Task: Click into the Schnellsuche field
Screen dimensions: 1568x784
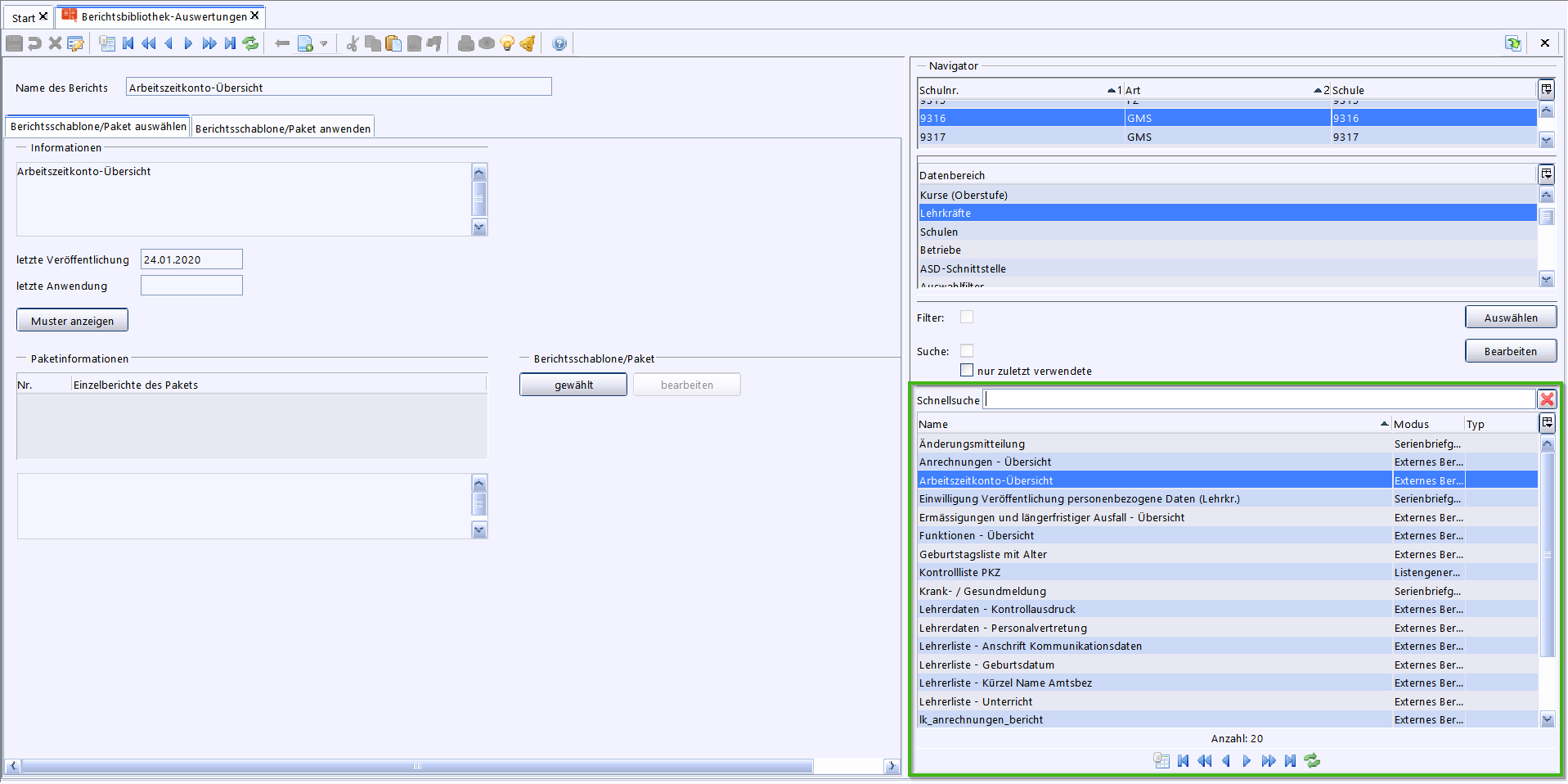Action: [1260, 399]
